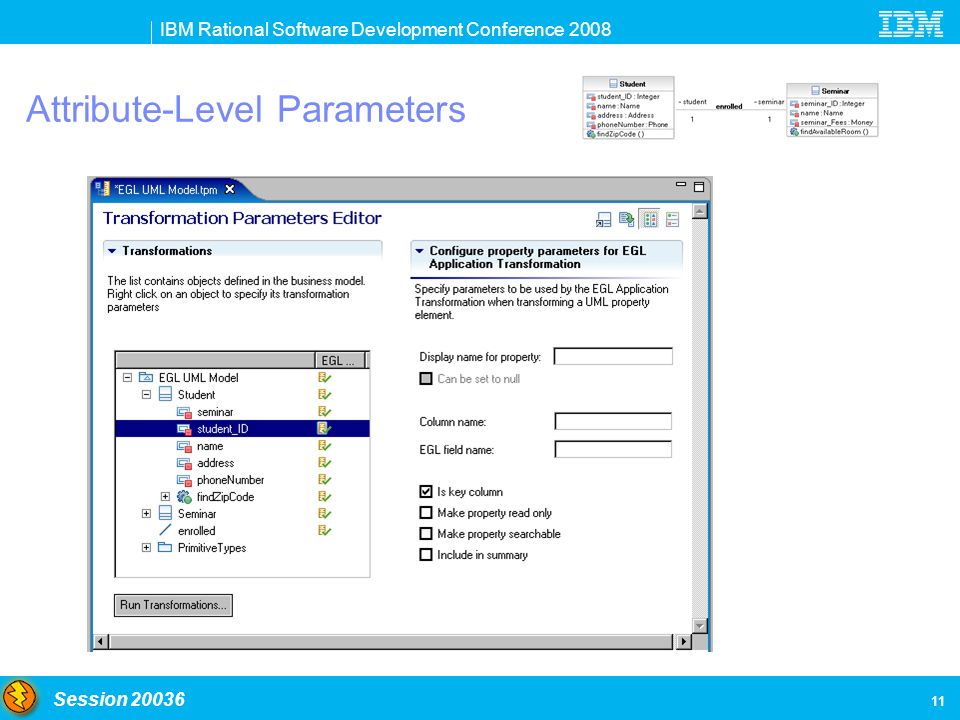Click the horizontal scrollbar thumb
The height and width of the screenshot is (720, 960).
[x=391, y=642]
